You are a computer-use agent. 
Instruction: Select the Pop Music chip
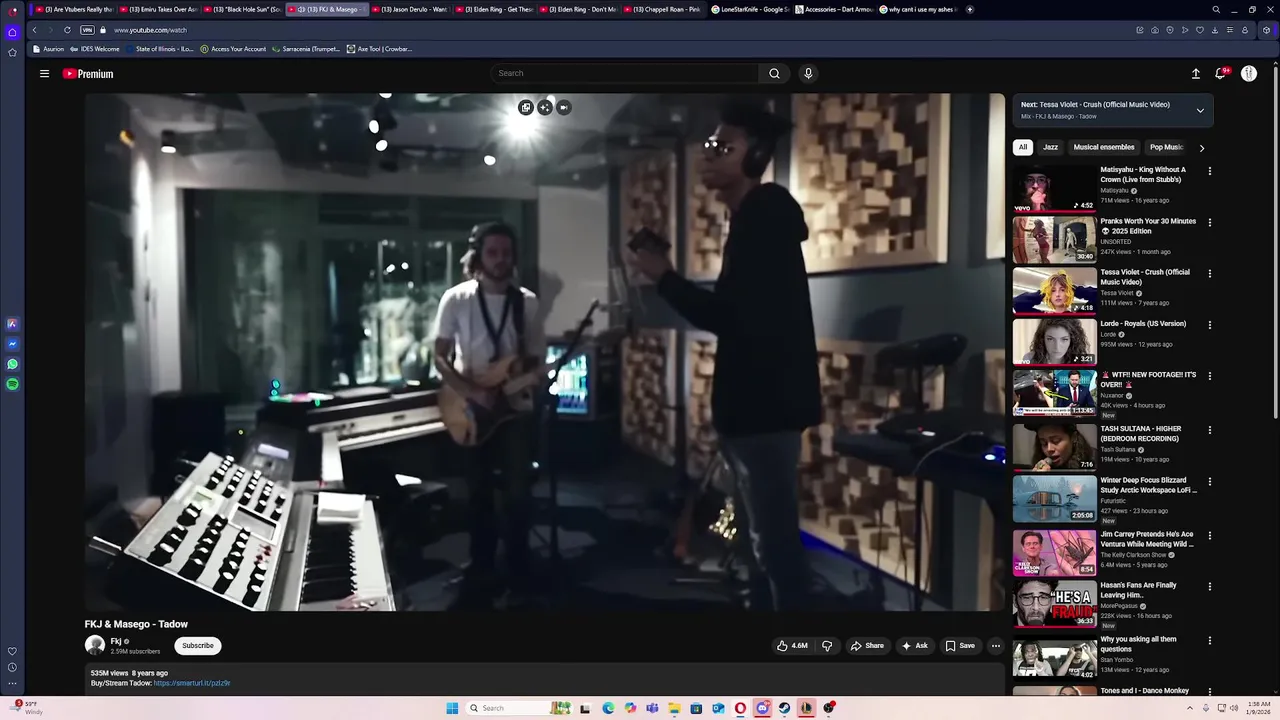(1166, 147)
